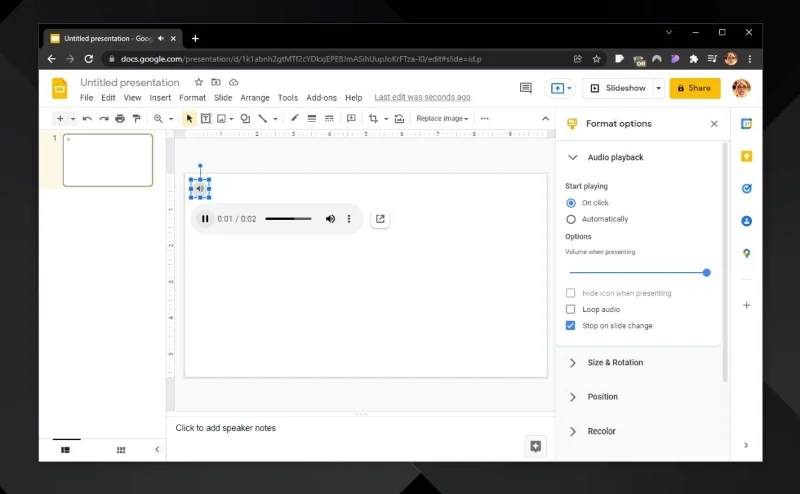Click the crop image tool
Image resolution: width=800 pixels, height=494 pixels.
(x=373, y=118)
